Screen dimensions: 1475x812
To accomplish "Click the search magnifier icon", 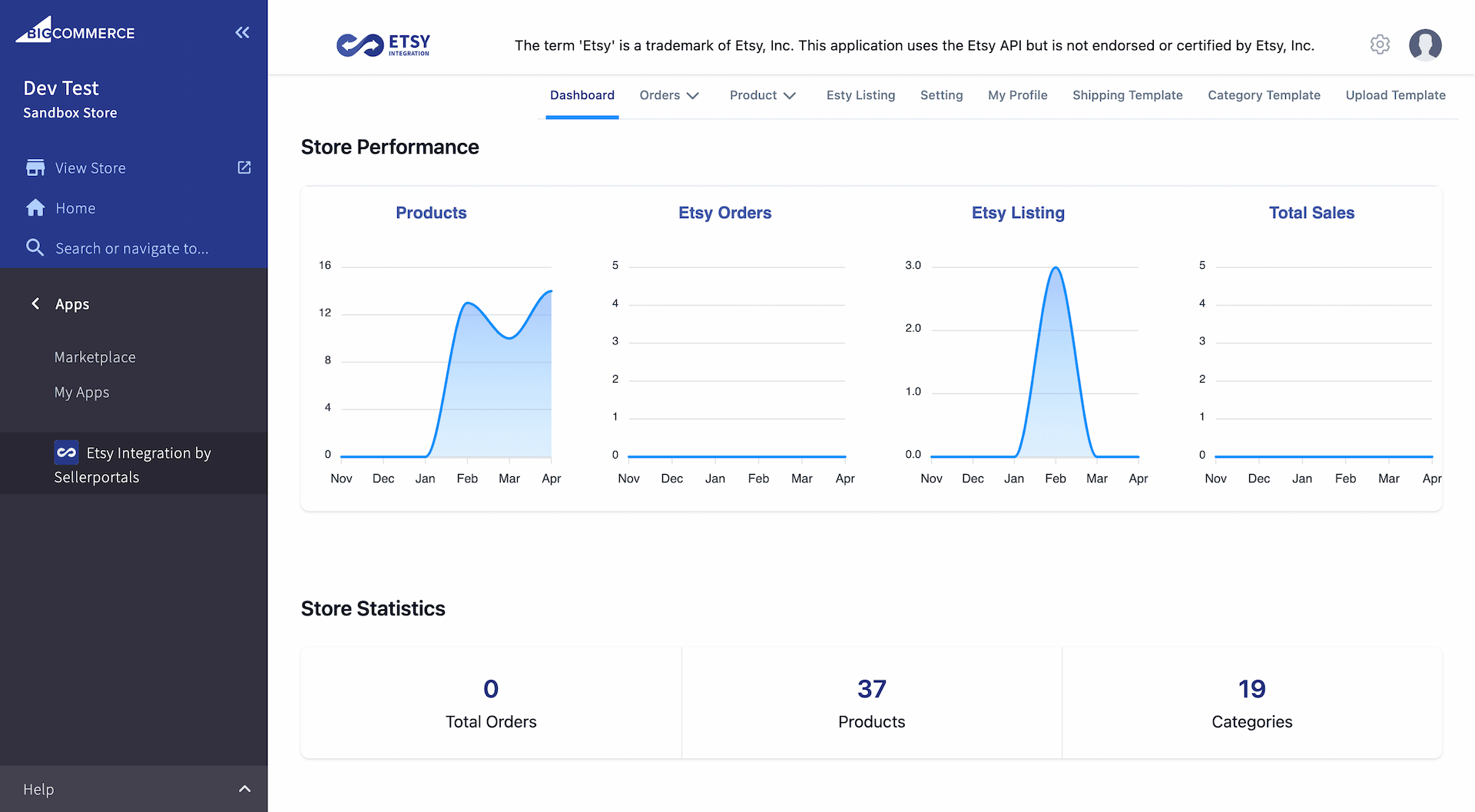I will click(35, 247).
